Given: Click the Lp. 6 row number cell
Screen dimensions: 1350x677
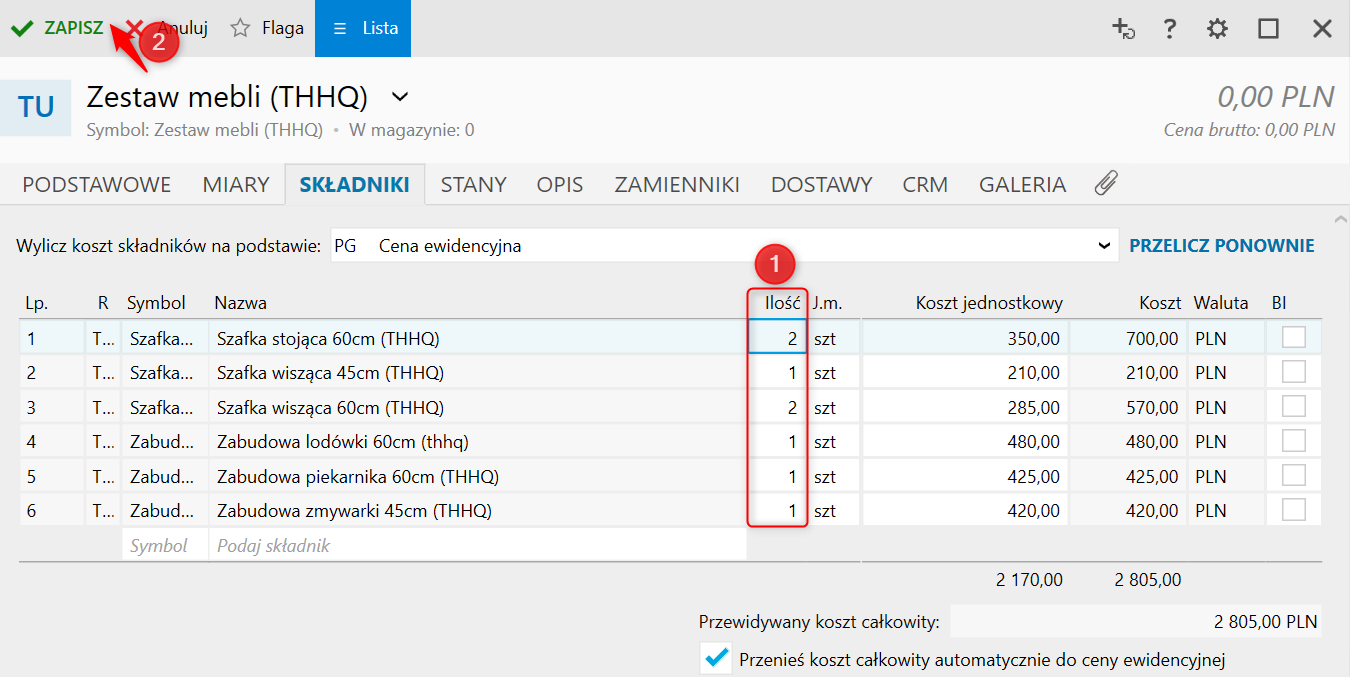Looking at the screenshot, I should [52, 511].
